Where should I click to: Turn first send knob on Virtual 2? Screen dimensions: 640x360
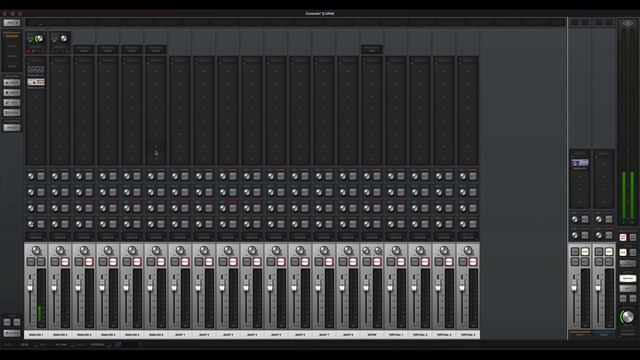415,177
